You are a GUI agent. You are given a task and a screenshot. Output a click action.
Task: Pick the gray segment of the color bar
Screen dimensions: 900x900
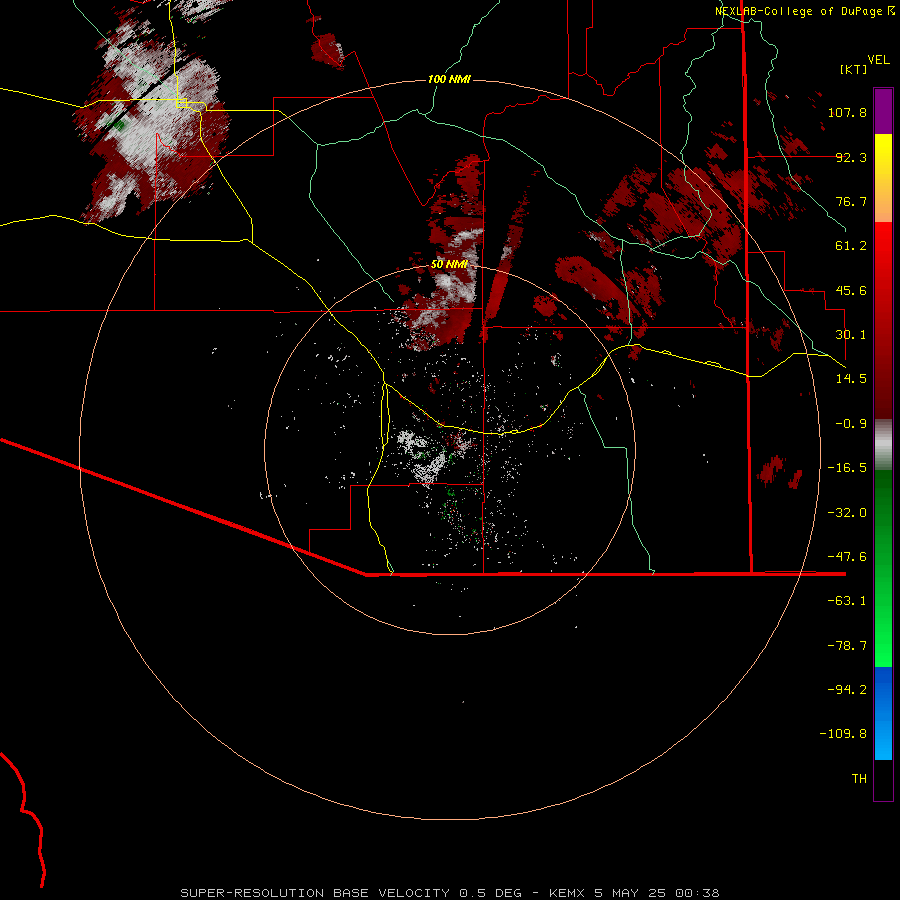[883, 444]
